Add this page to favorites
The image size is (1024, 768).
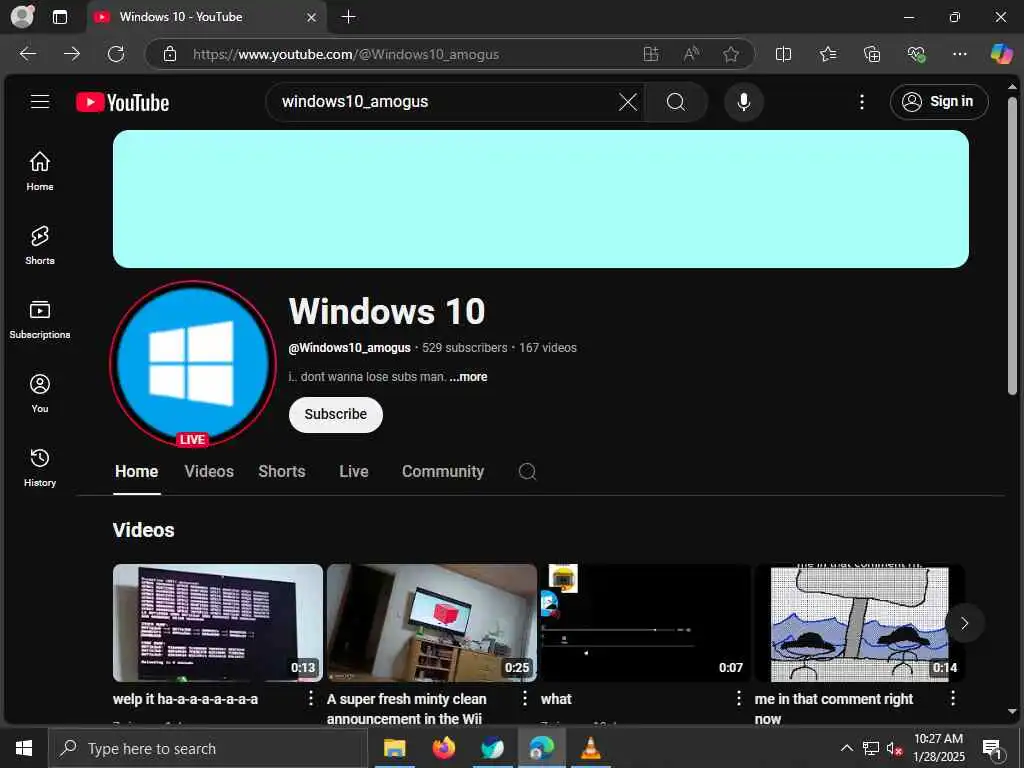point(731,54)
